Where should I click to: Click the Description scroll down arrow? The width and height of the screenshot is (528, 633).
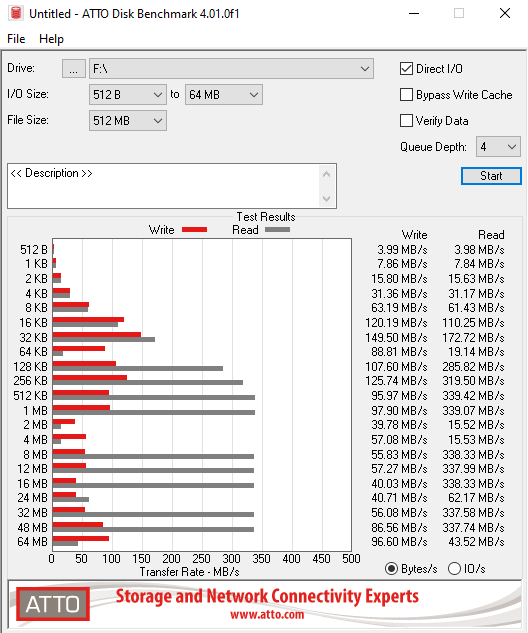click(327, 199)
